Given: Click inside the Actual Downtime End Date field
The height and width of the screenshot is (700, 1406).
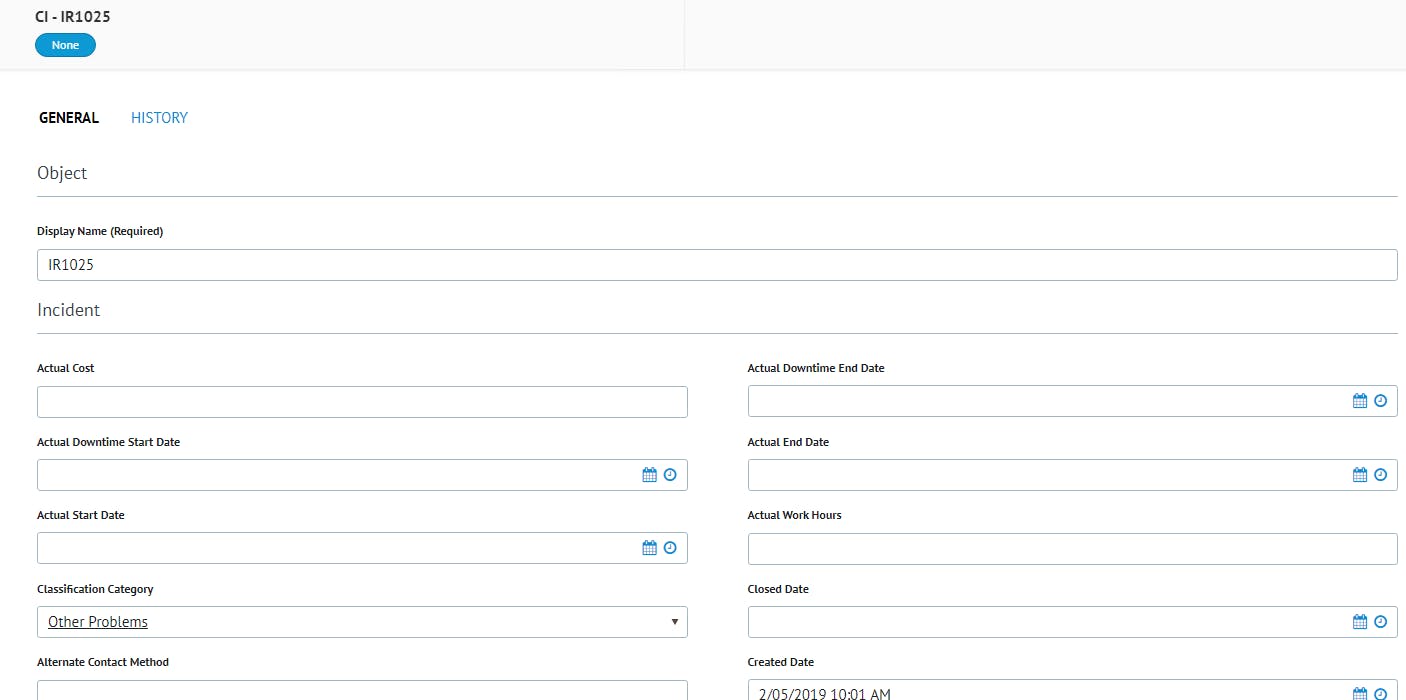Looking at the screenshot, I should coord(1045,401).
